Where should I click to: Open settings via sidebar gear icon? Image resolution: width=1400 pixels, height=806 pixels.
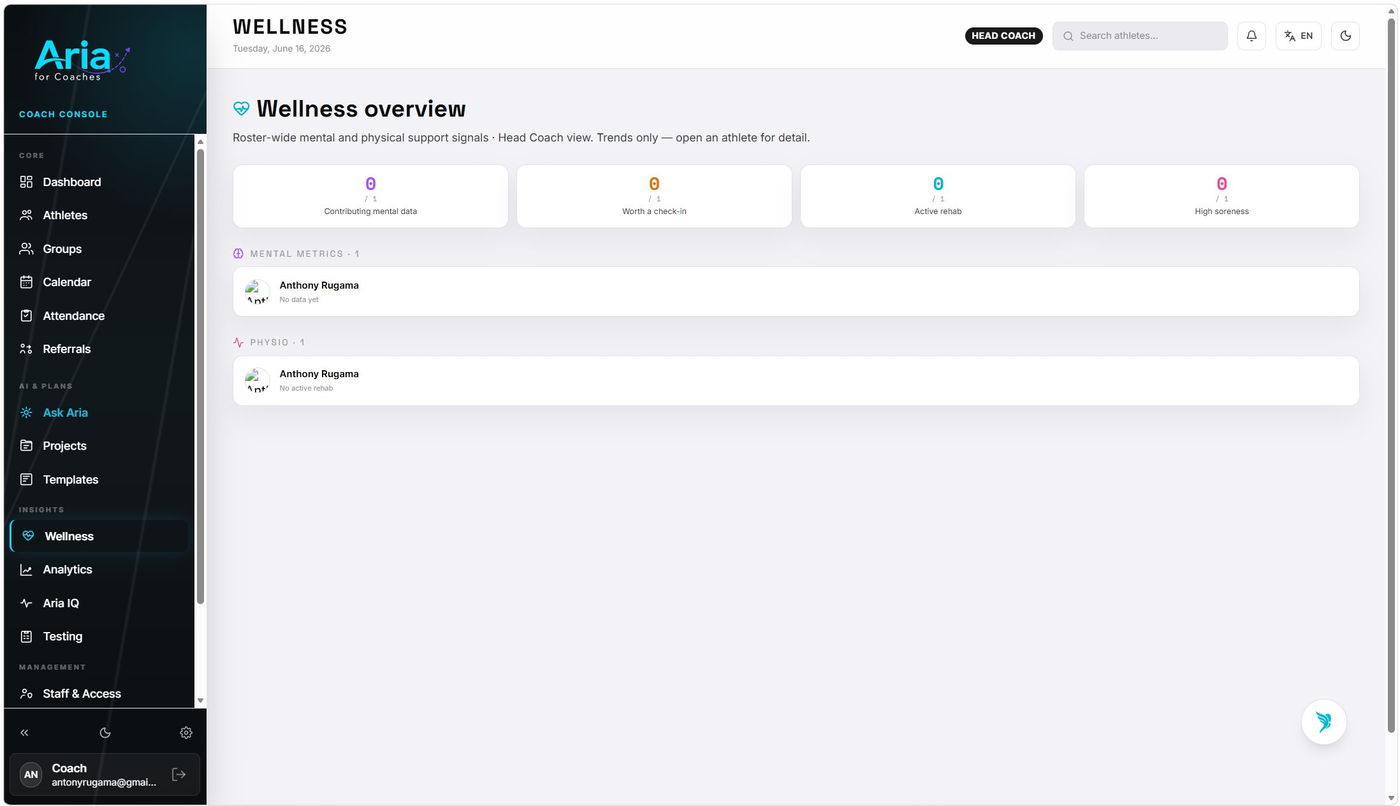click(186, 733)
